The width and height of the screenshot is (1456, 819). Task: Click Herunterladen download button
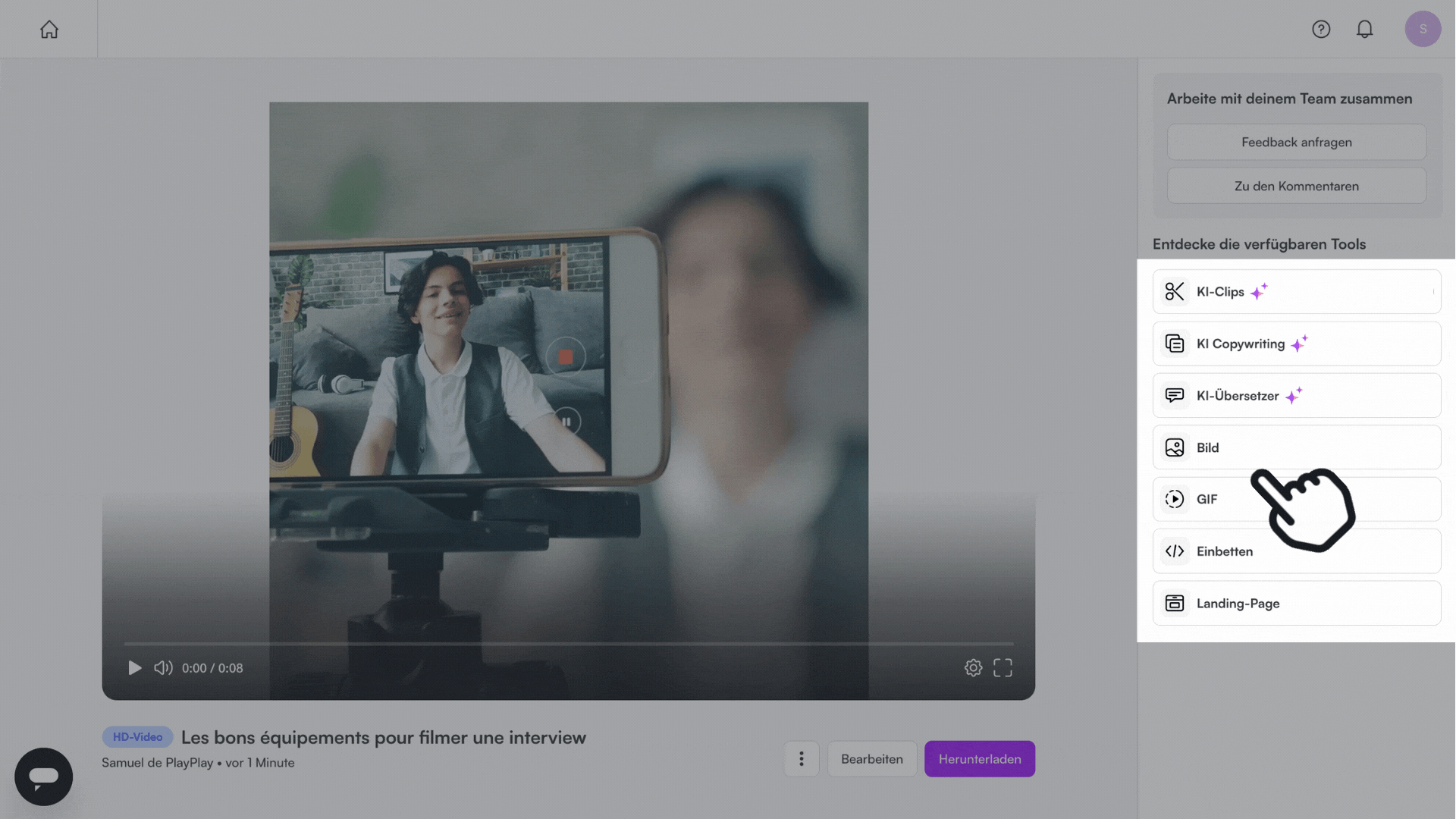(x=979, y=758)
